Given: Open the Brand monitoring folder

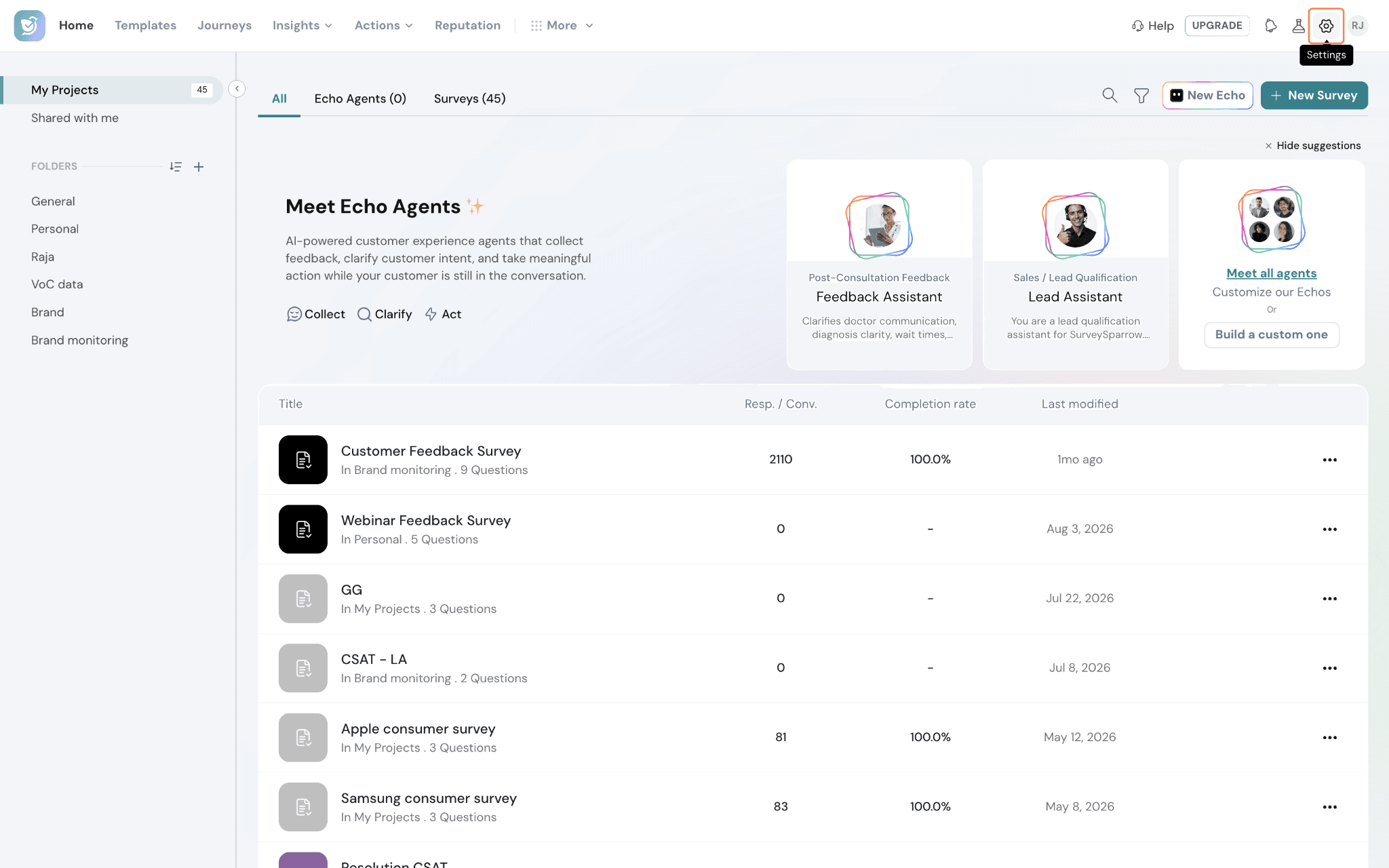Looking at the screenshot, I should pos(79,340).
